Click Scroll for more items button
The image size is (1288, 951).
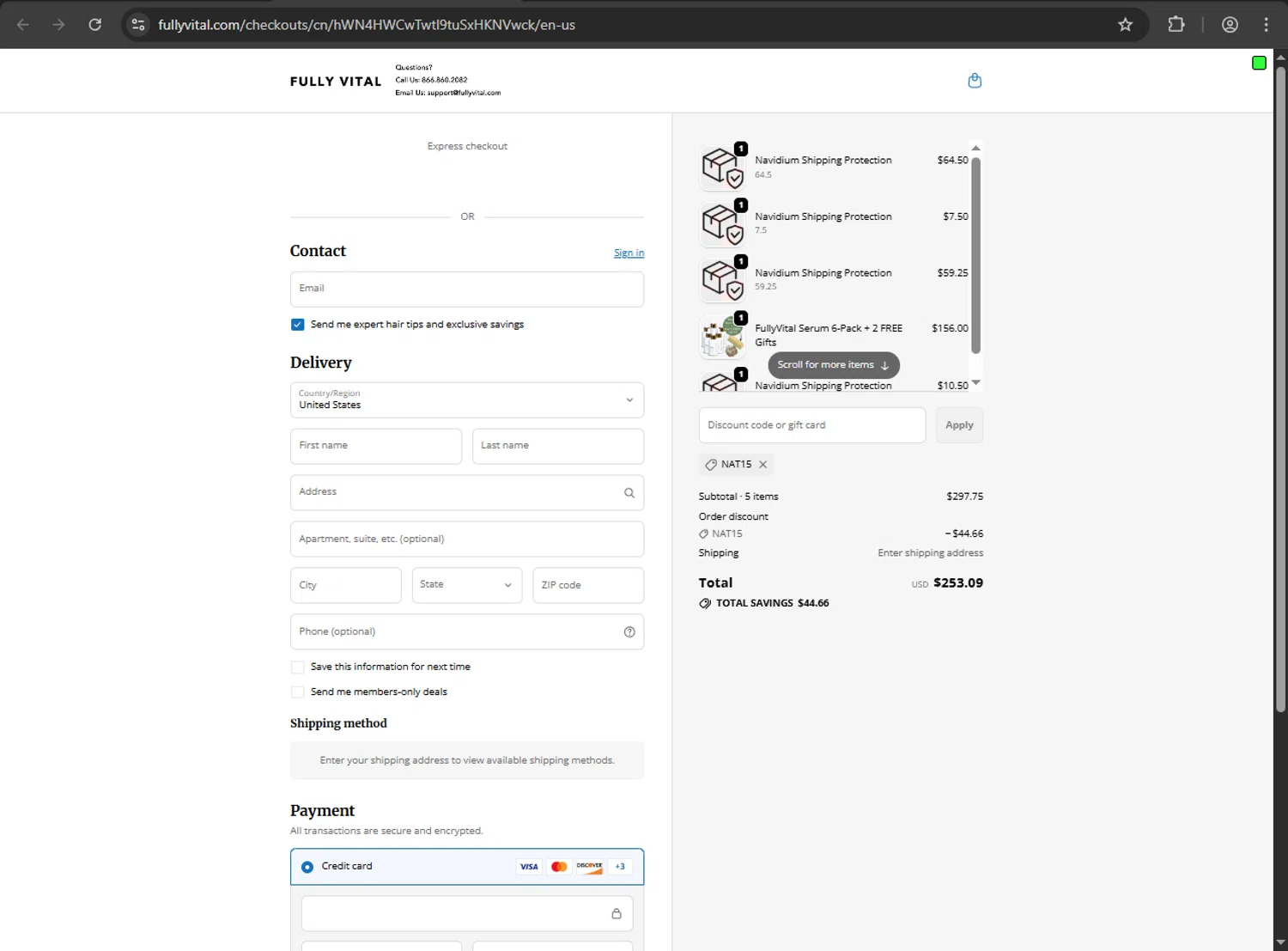(834, 365)
